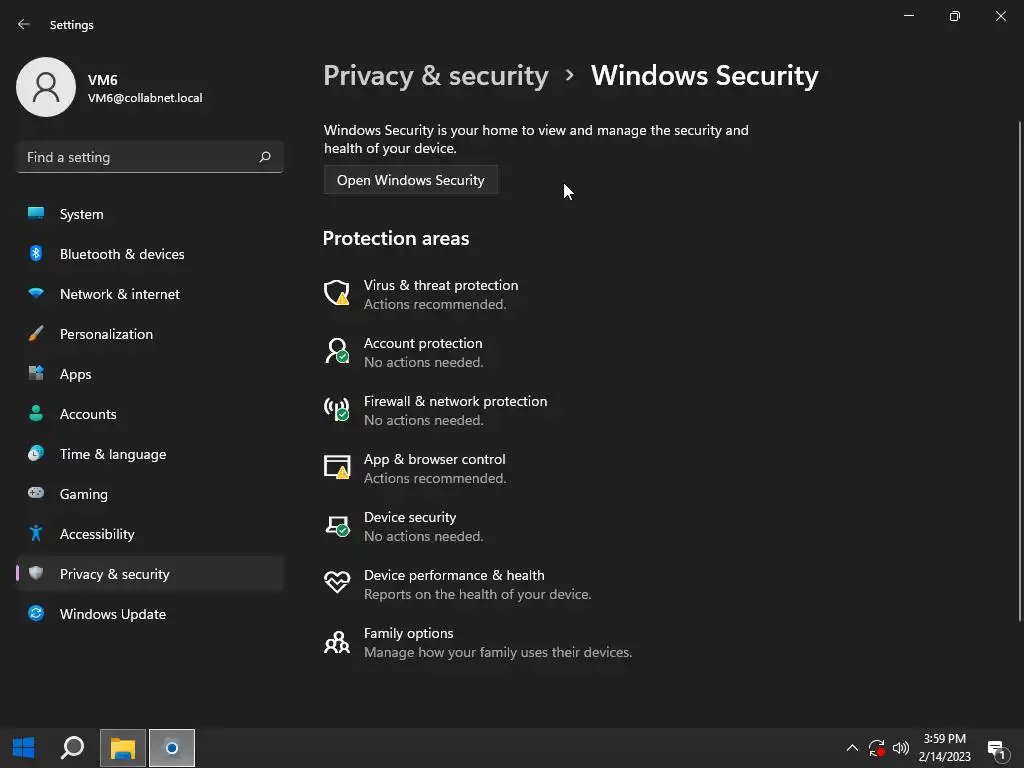Open the VM6 user profile avatar

pyautogui.click(x=46, y=87)
